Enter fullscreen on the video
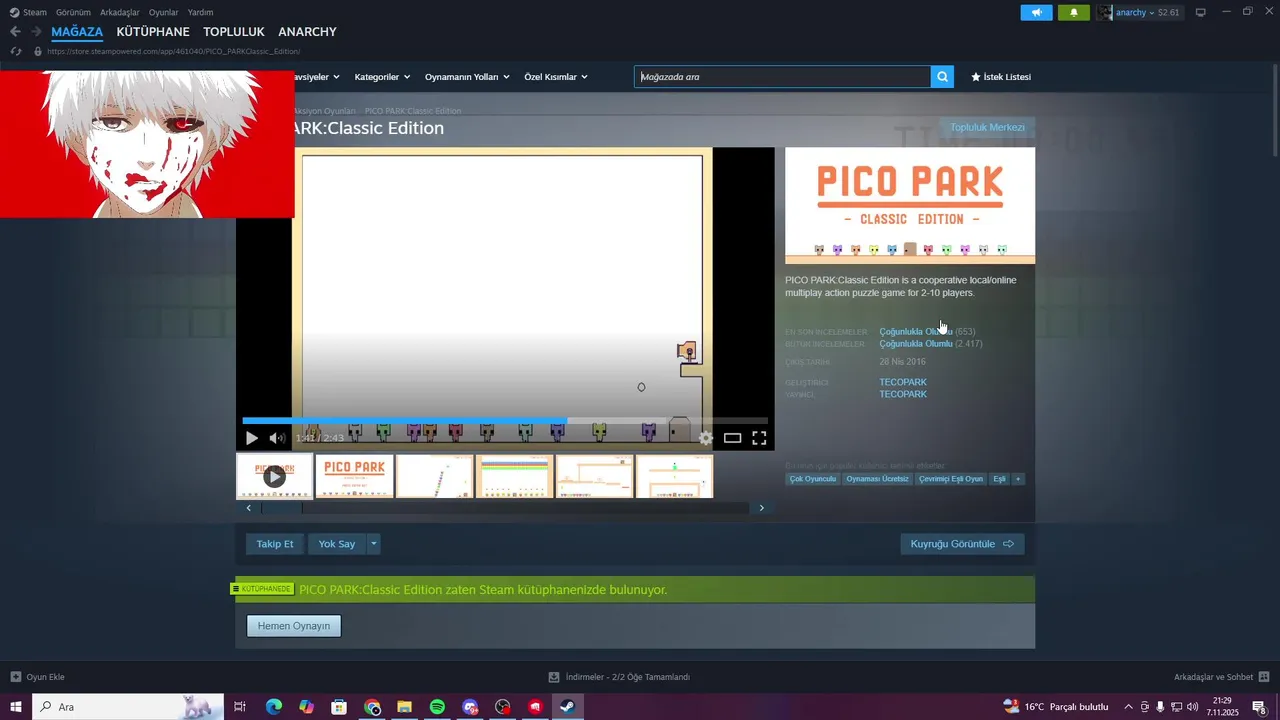Screen dimensions: 1280x720 pyautogui.click(x=759, y=438)
